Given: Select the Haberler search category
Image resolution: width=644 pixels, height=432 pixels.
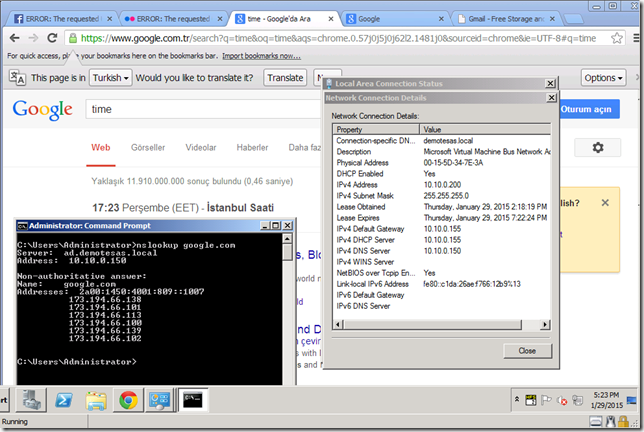Looking at the screenshot, I should [x=252, y=147].
